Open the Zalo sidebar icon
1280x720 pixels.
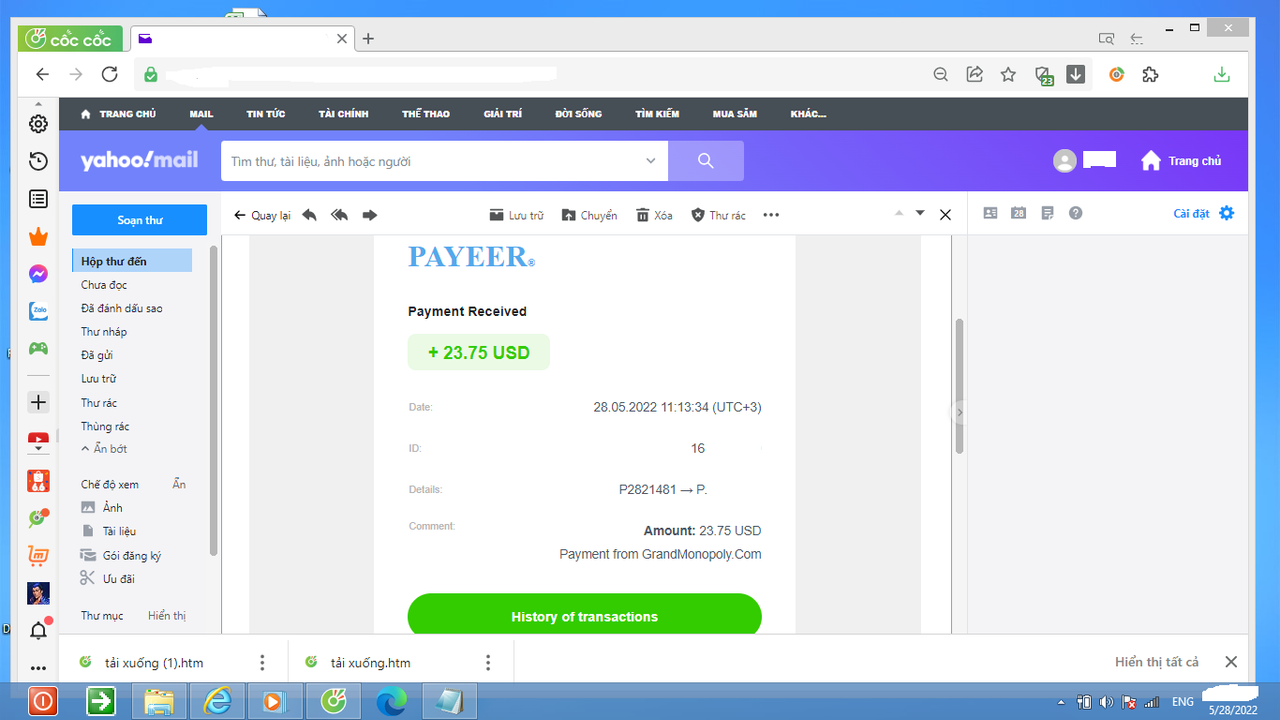(x=38, y=311)
